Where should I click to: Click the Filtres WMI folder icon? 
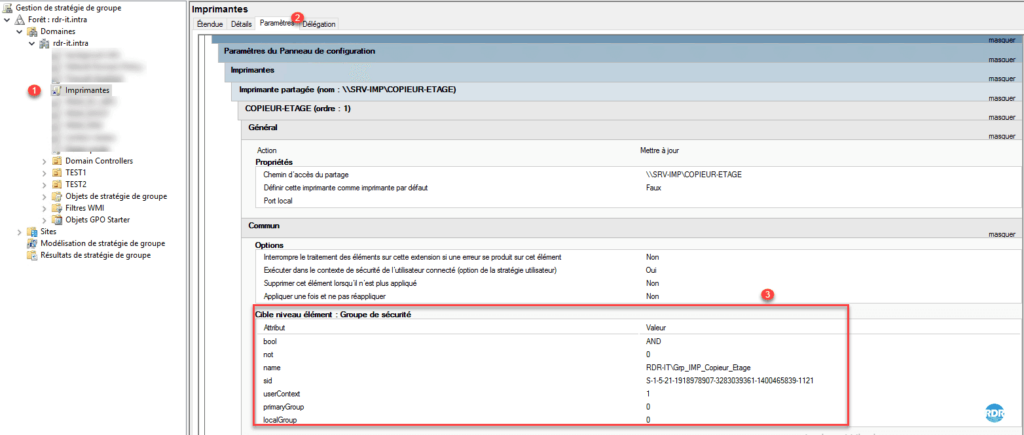point(57,208)
